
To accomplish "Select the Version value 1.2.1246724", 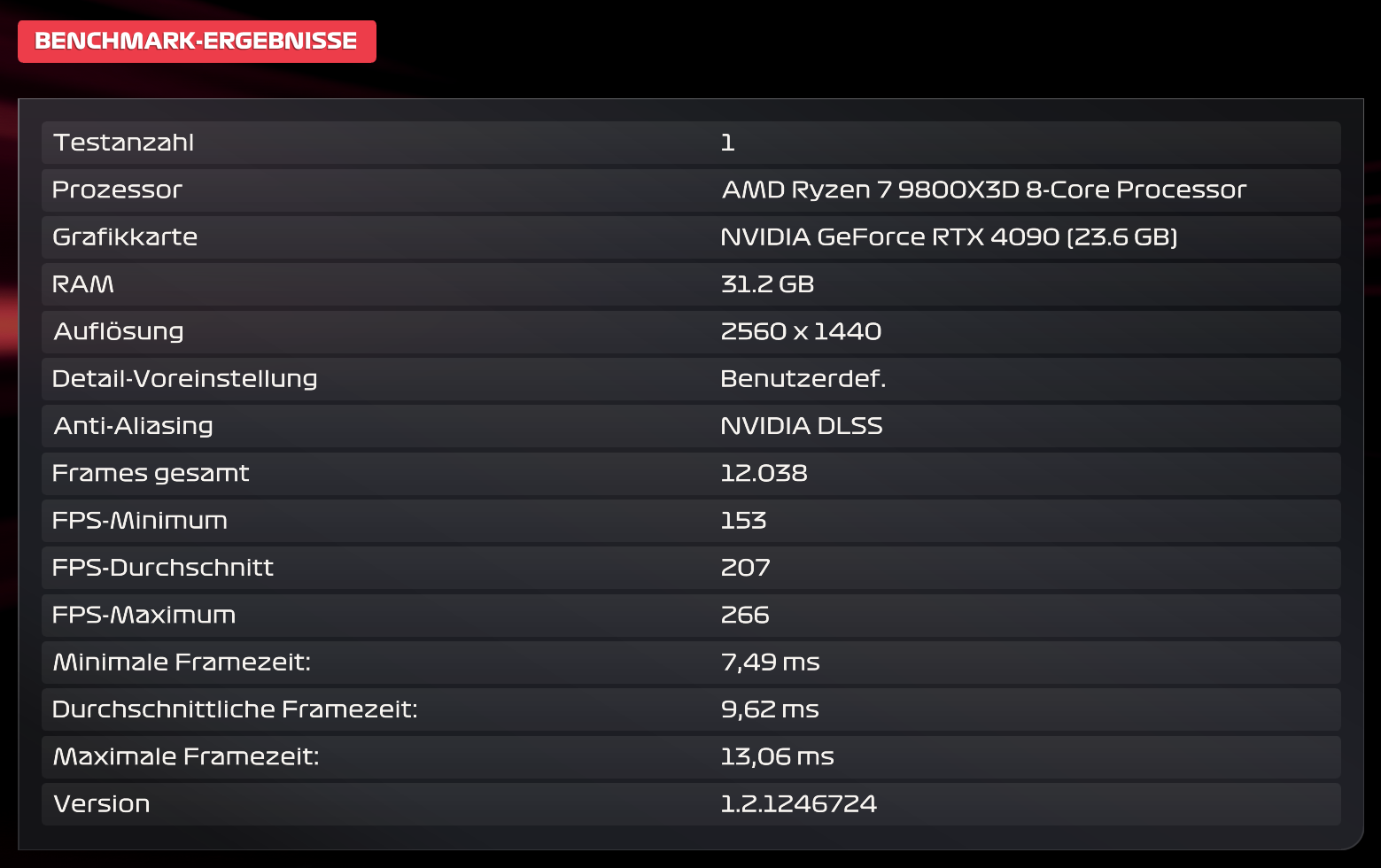I will [797, 803].
